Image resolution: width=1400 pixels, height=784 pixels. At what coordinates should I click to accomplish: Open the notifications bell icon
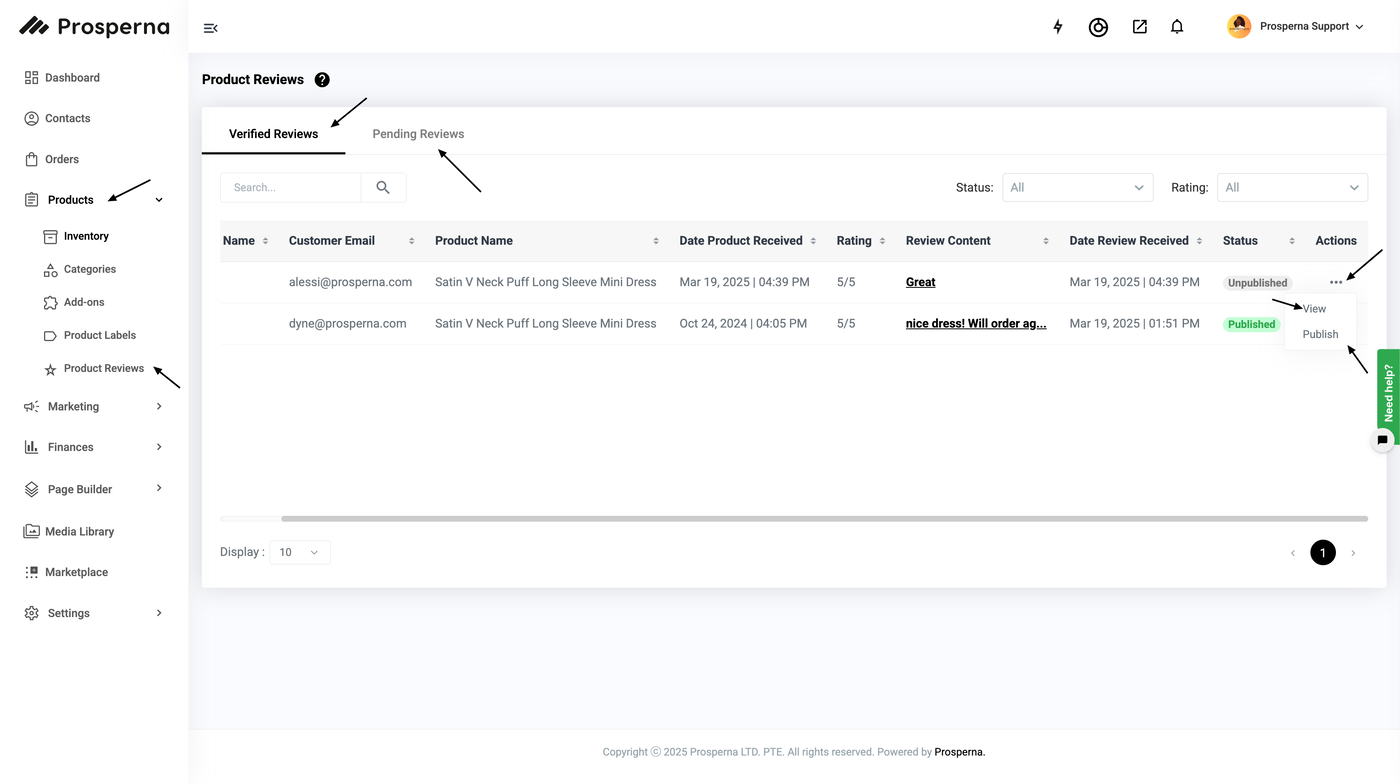(1177, 27)
